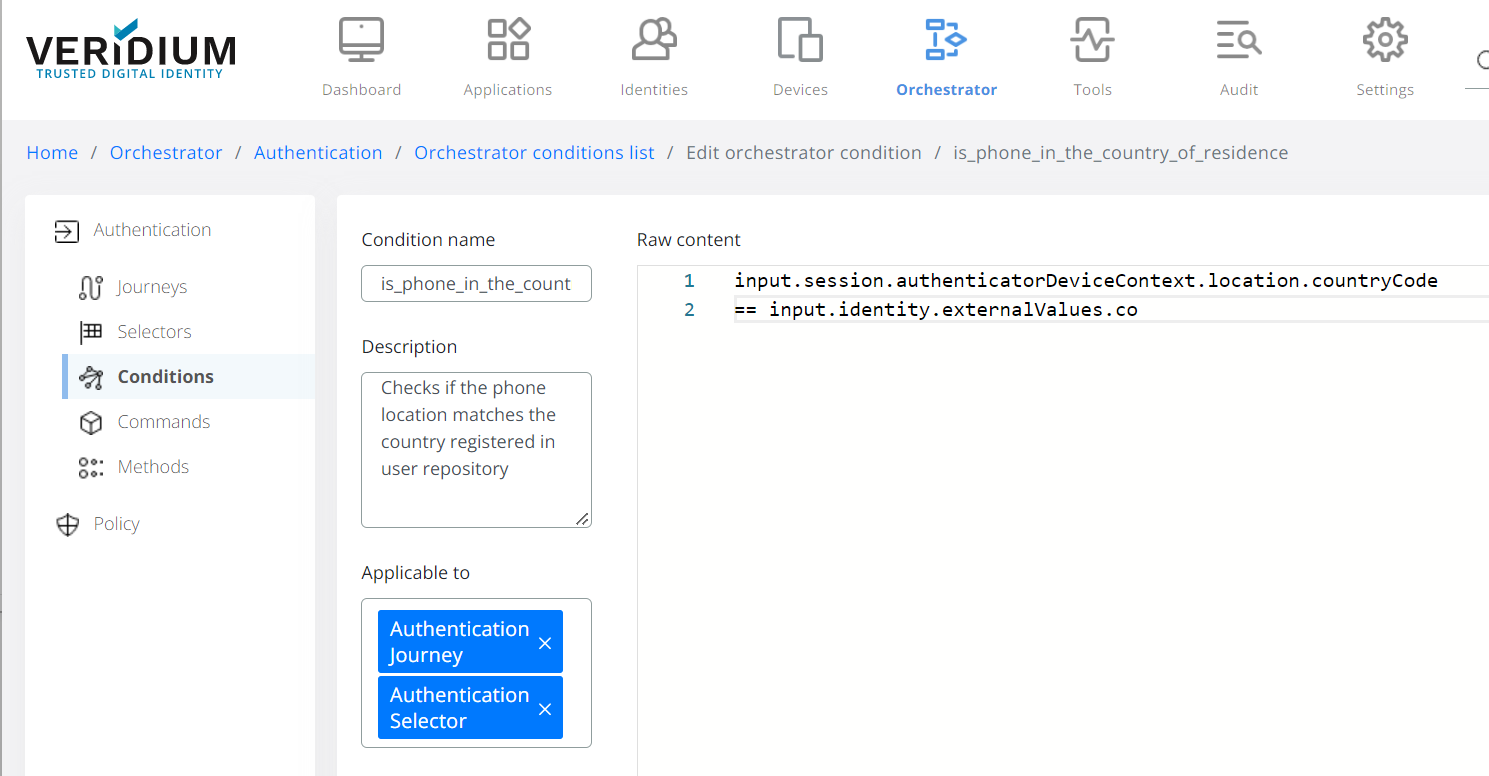
Task: Open Commands in the sidebar
Action: (164, 422)
